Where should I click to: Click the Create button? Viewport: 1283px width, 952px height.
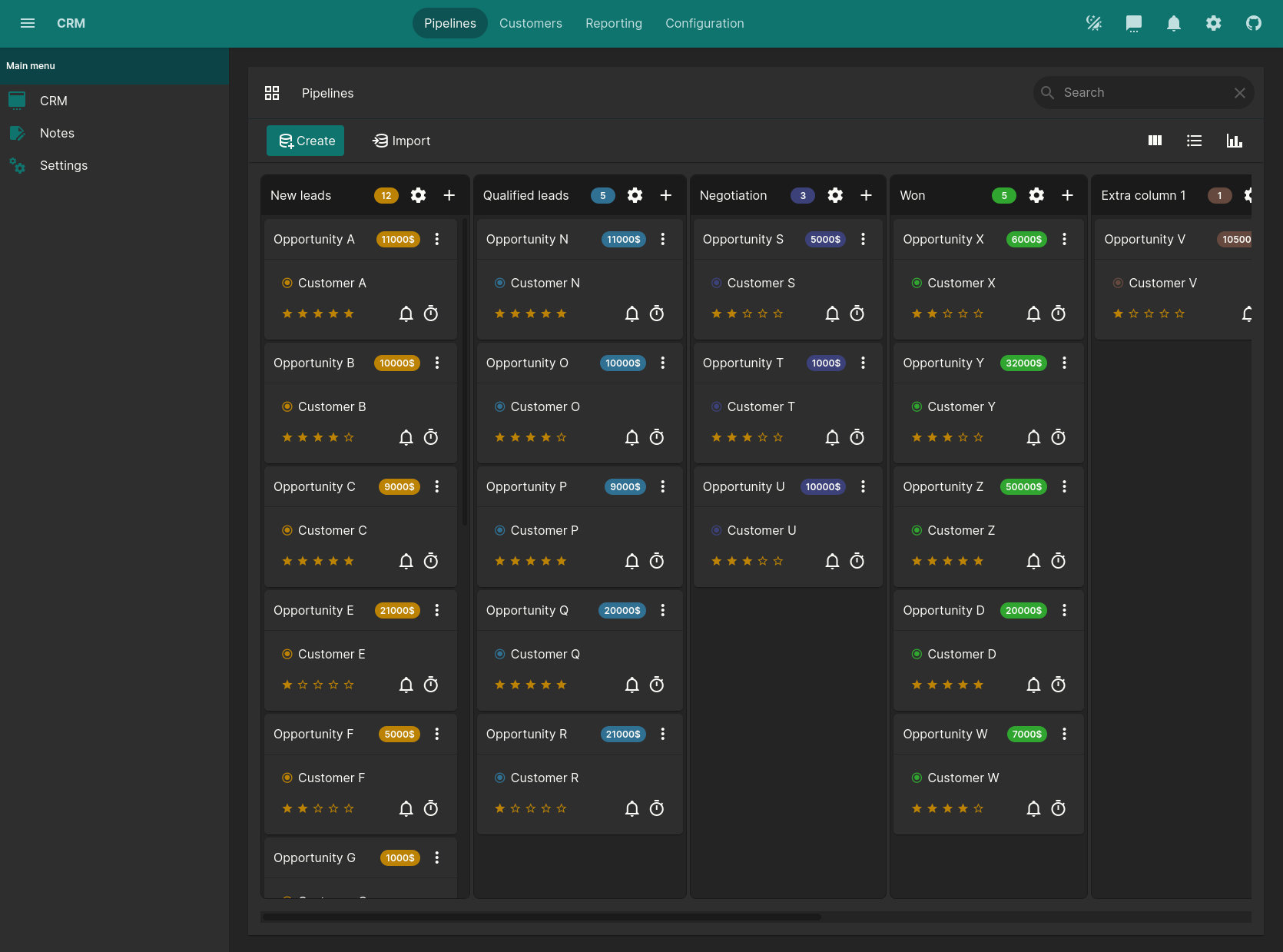tap(305, 141)
